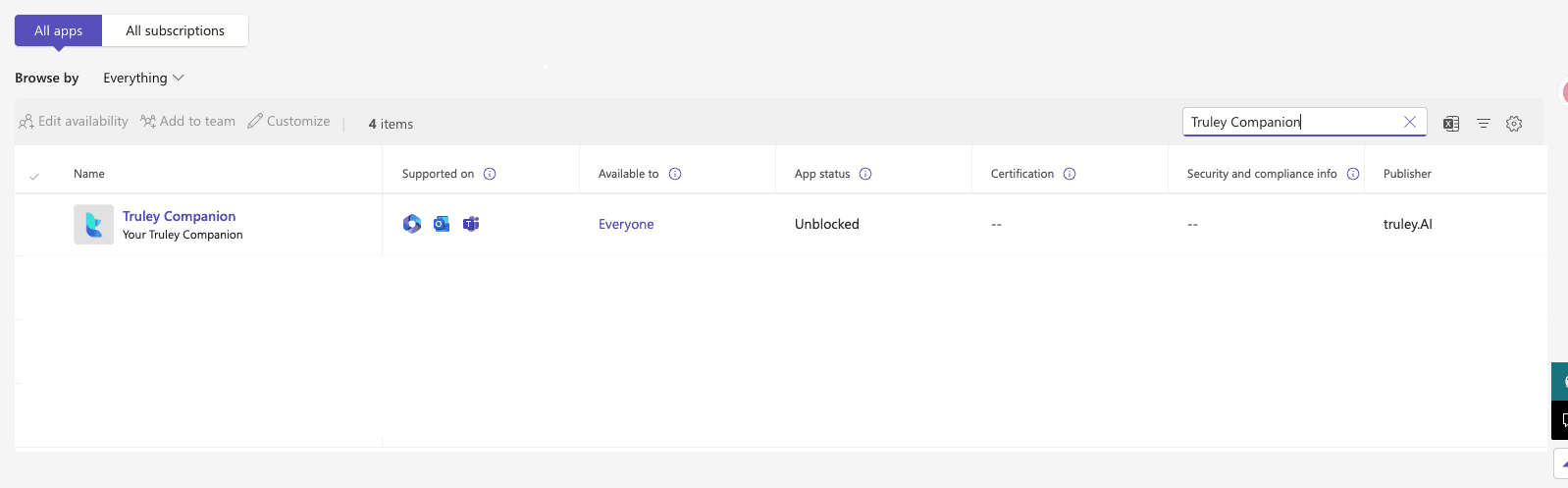The width and height of the screenshot is (1568, 488).
Task: Open the column settings gear icon
Action: pos(1514,124)
